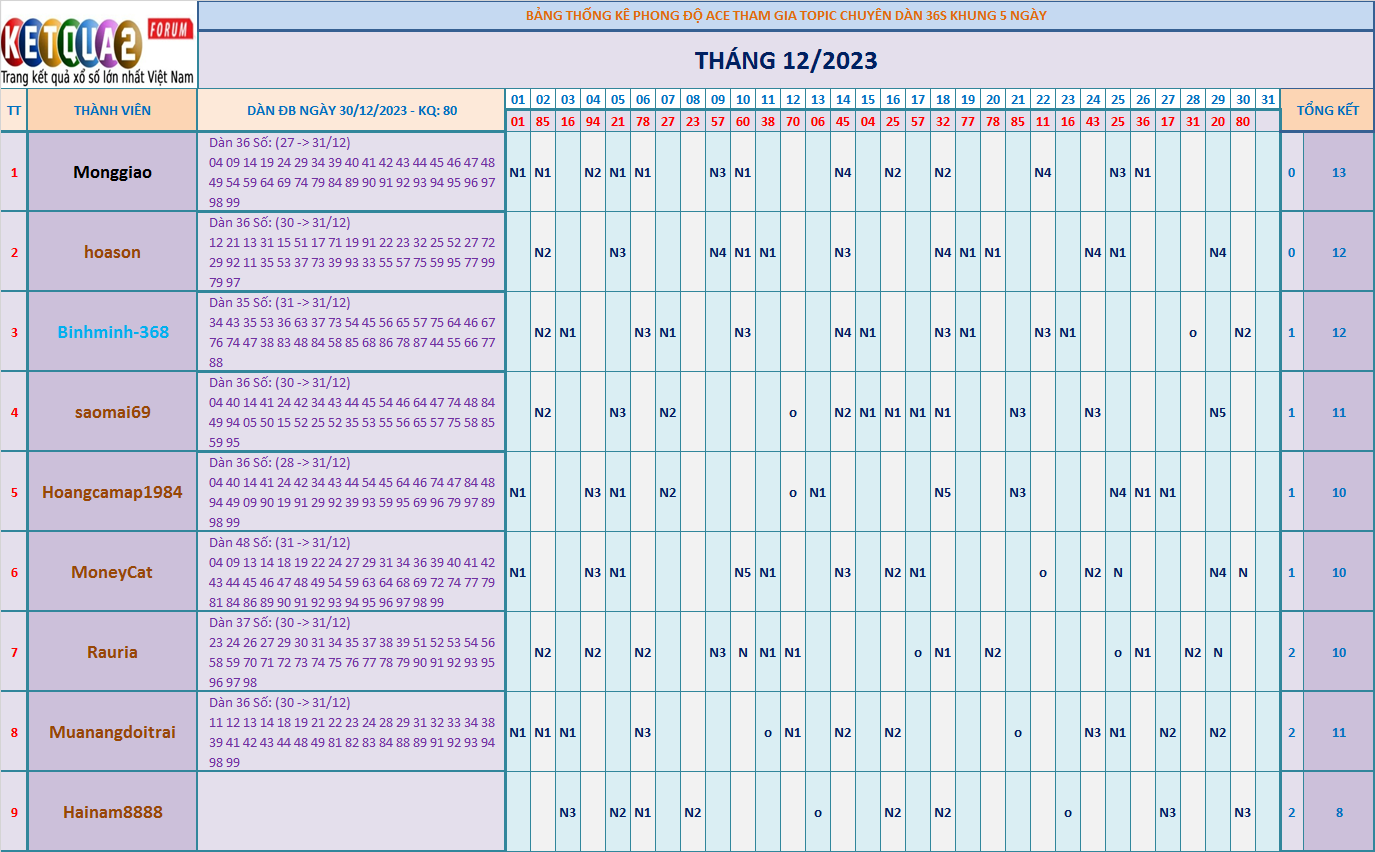The height and width of the screenshot is (852, 1375).
Task: Click the day 31 column header
Action: click(1268, 100)
